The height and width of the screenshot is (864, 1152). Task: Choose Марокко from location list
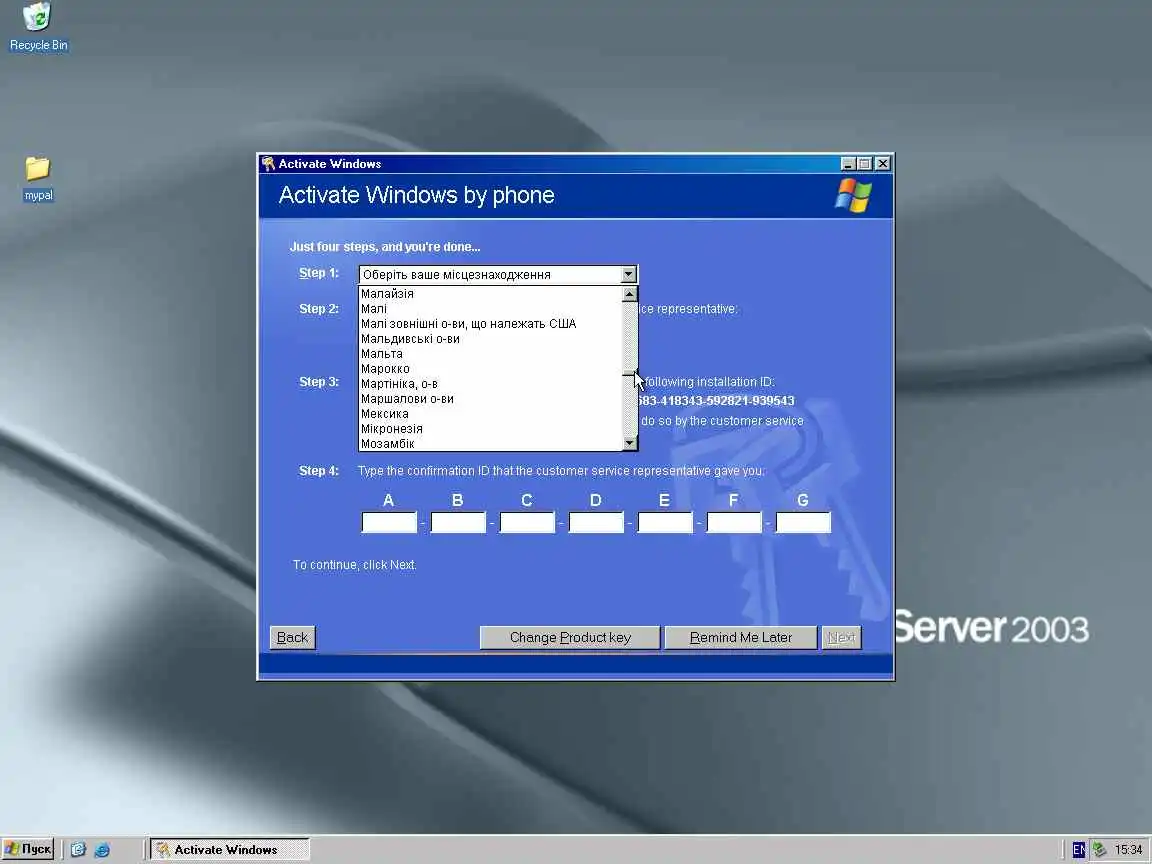pos(490,369)
